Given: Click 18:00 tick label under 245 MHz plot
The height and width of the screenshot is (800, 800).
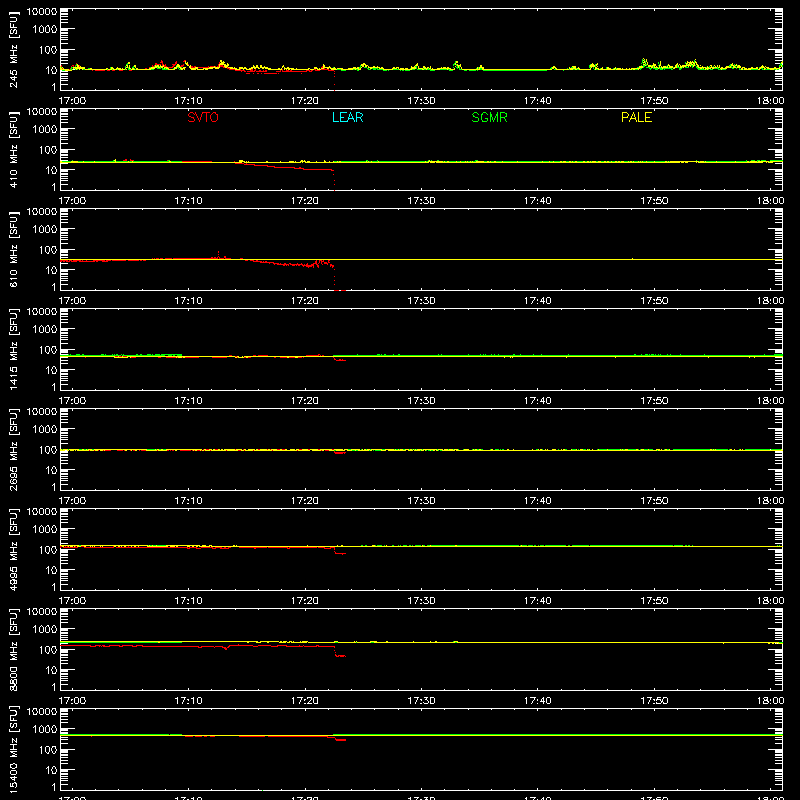Looking at the screenshot, I should click(770, 101).
